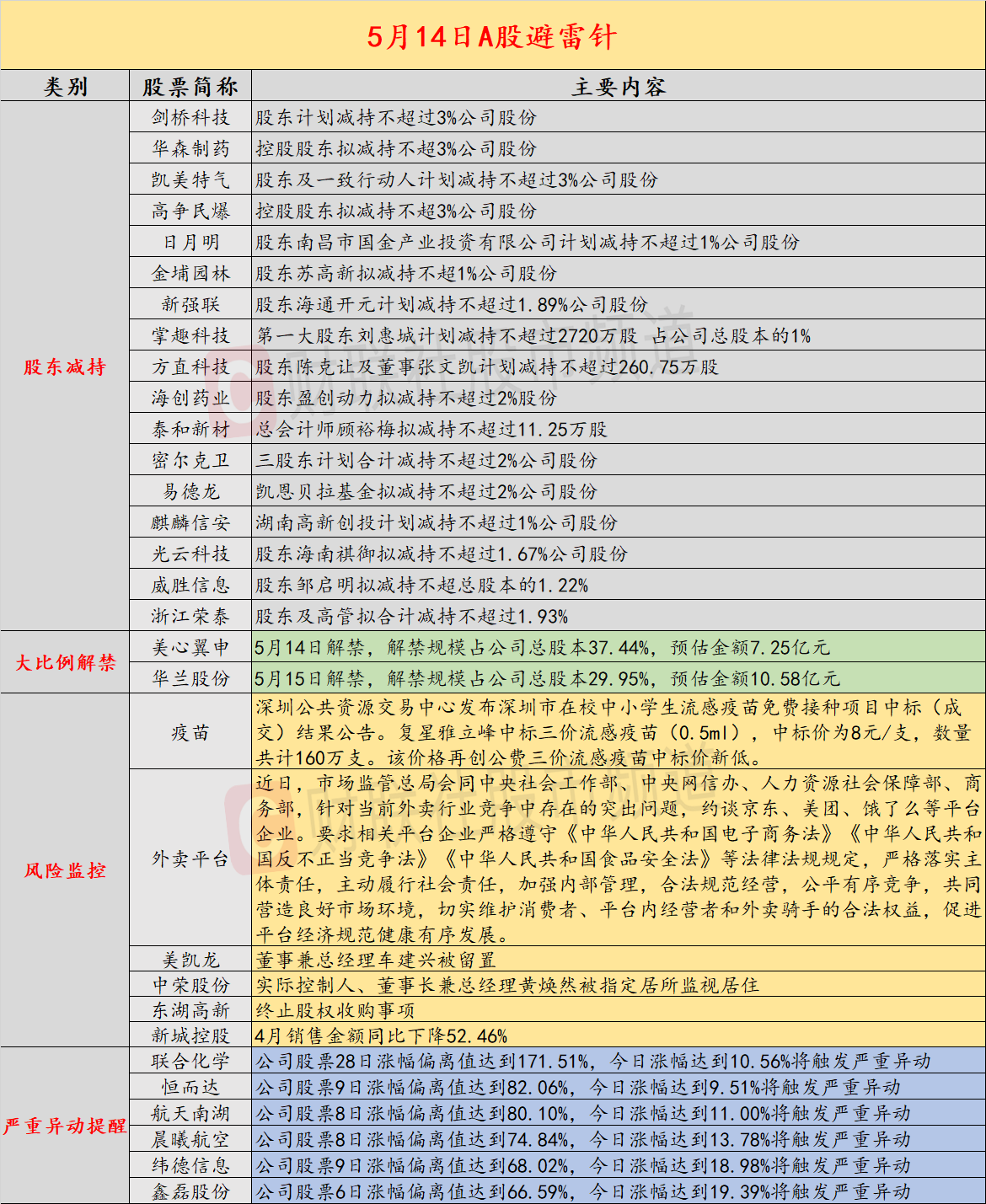Click the 严重异动提醒 category cell

[65, 1126]
